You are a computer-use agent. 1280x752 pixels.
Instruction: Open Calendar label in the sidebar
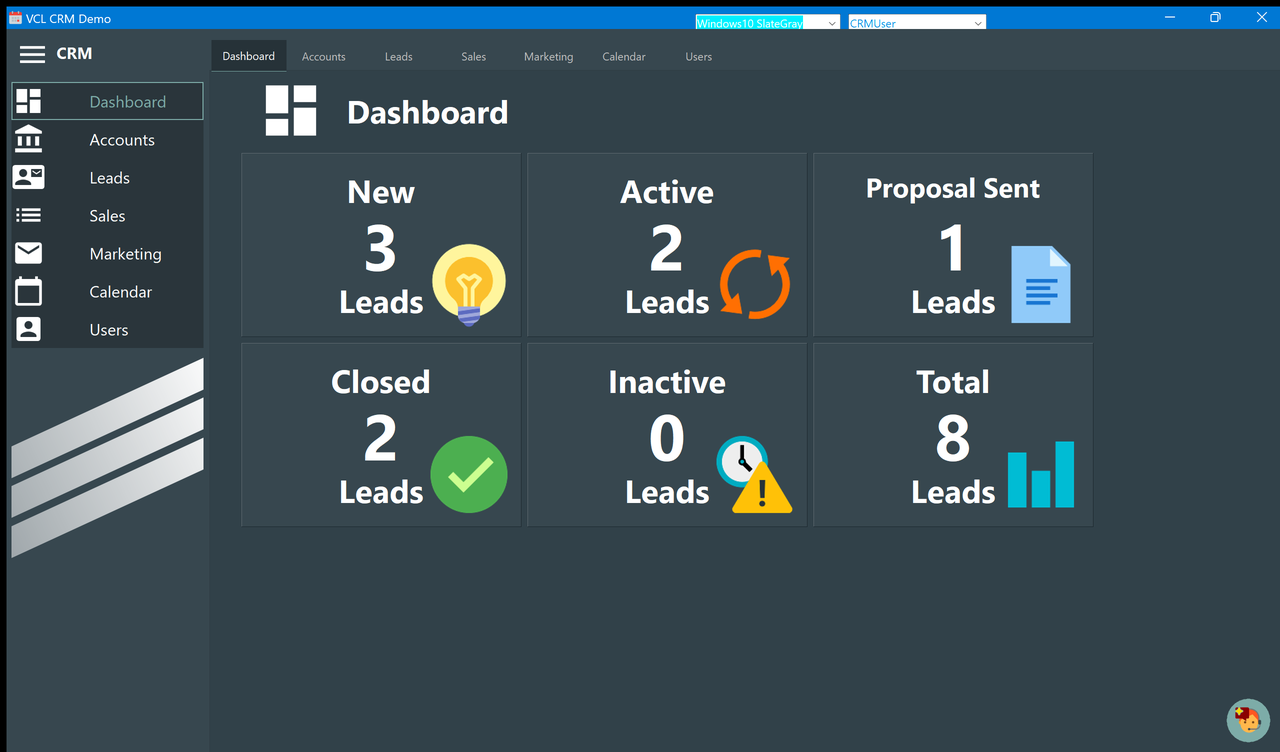point(121,292)
